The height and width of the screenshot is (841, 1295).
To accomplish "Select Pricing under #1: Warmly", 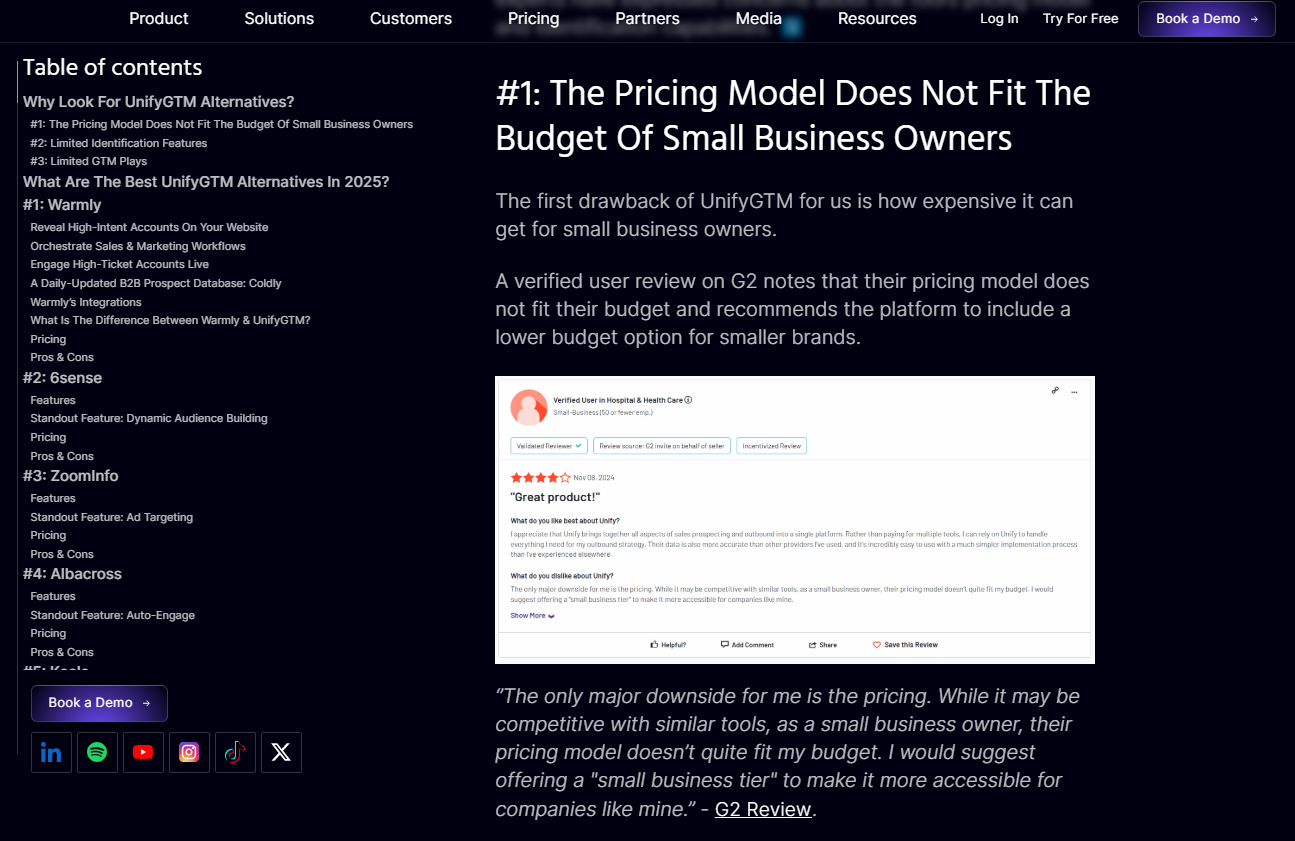I will 48,339.
